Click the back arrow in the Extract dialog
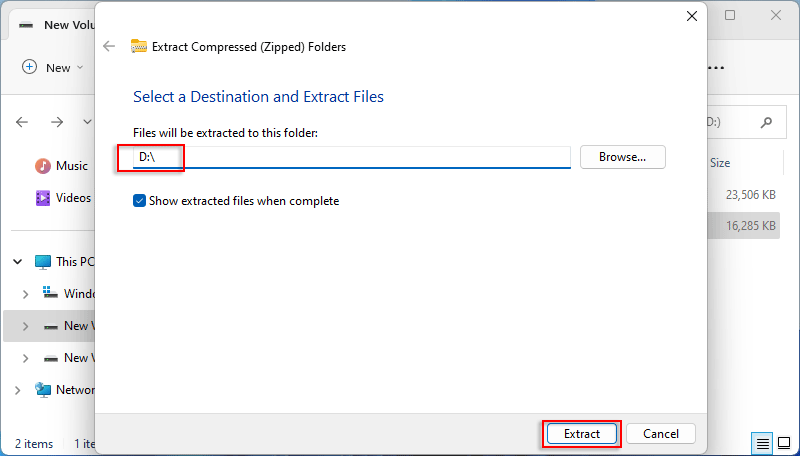 (x=109, y=46)
